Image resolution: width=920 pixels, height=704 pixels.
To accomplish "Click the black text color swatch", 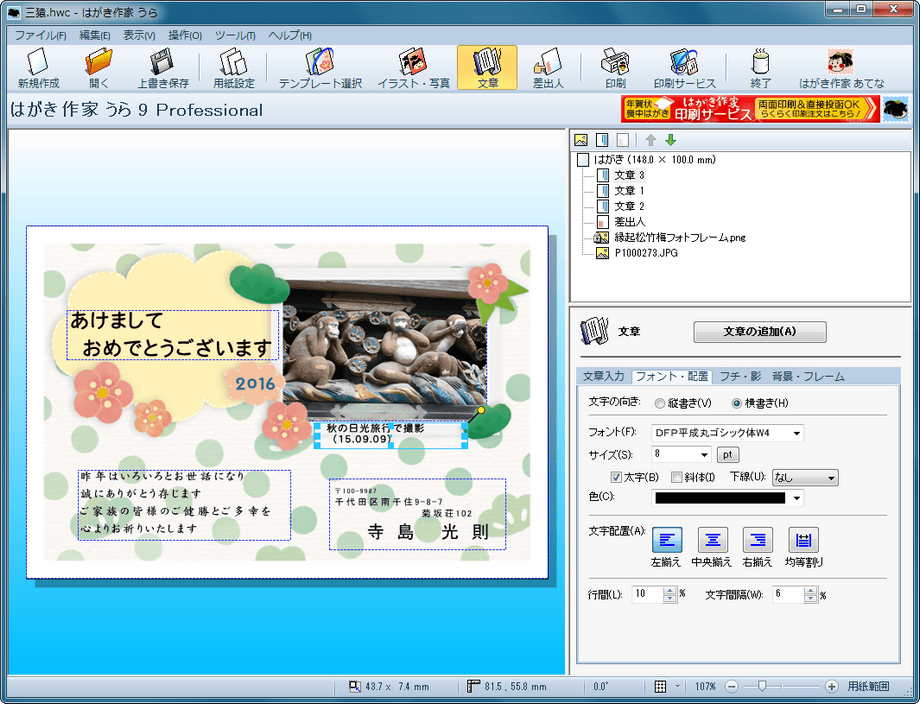I will tap(720, 498).
